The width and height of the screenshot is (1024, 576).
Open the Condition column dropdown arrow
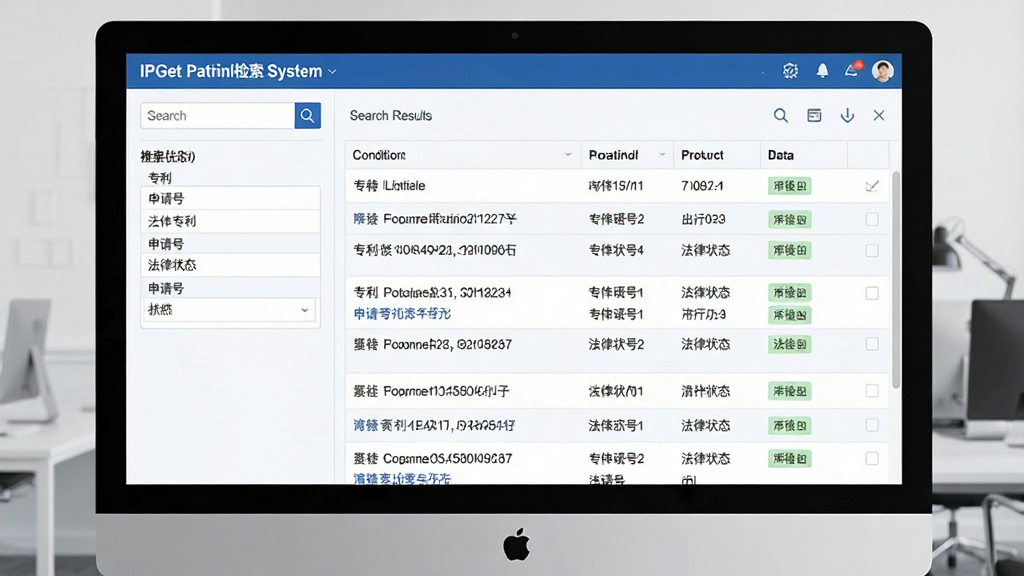click(568, 155)
